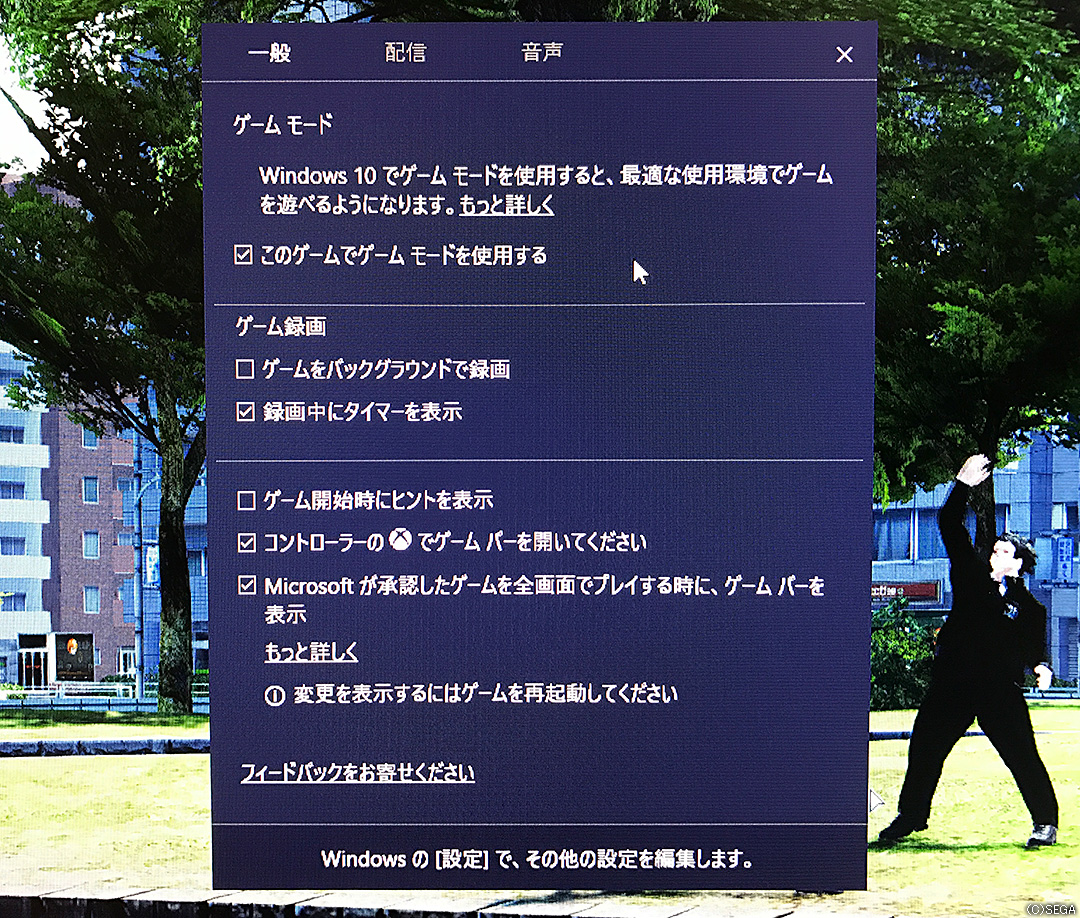Screen dimensions: 1080x918
Task: Toggle このゲームでゲーム モードを使用する checkbox
Action: coord(243,255)
